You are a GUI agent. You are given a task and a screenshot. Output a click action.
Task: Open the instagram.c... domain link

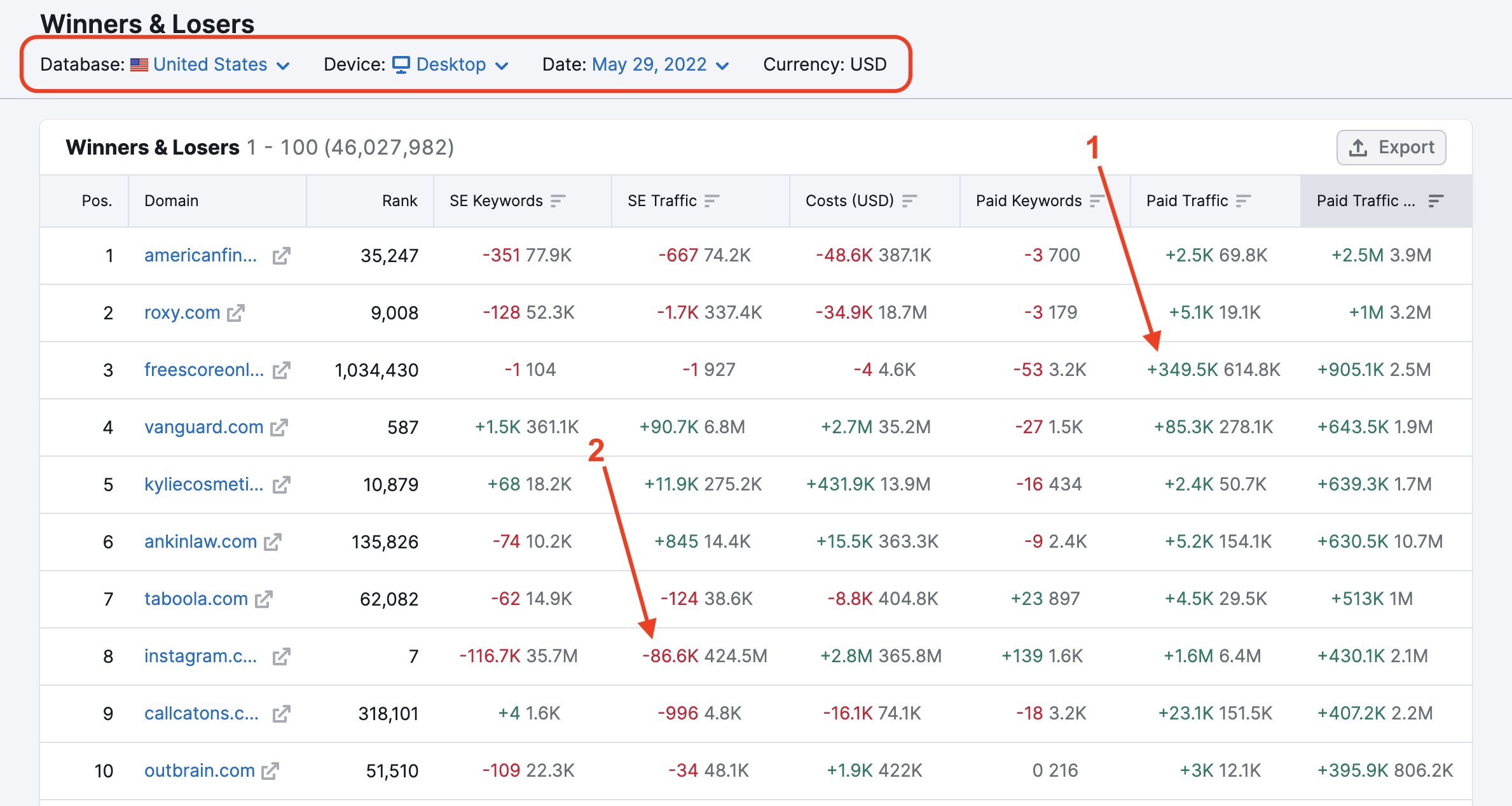[201, 656]
